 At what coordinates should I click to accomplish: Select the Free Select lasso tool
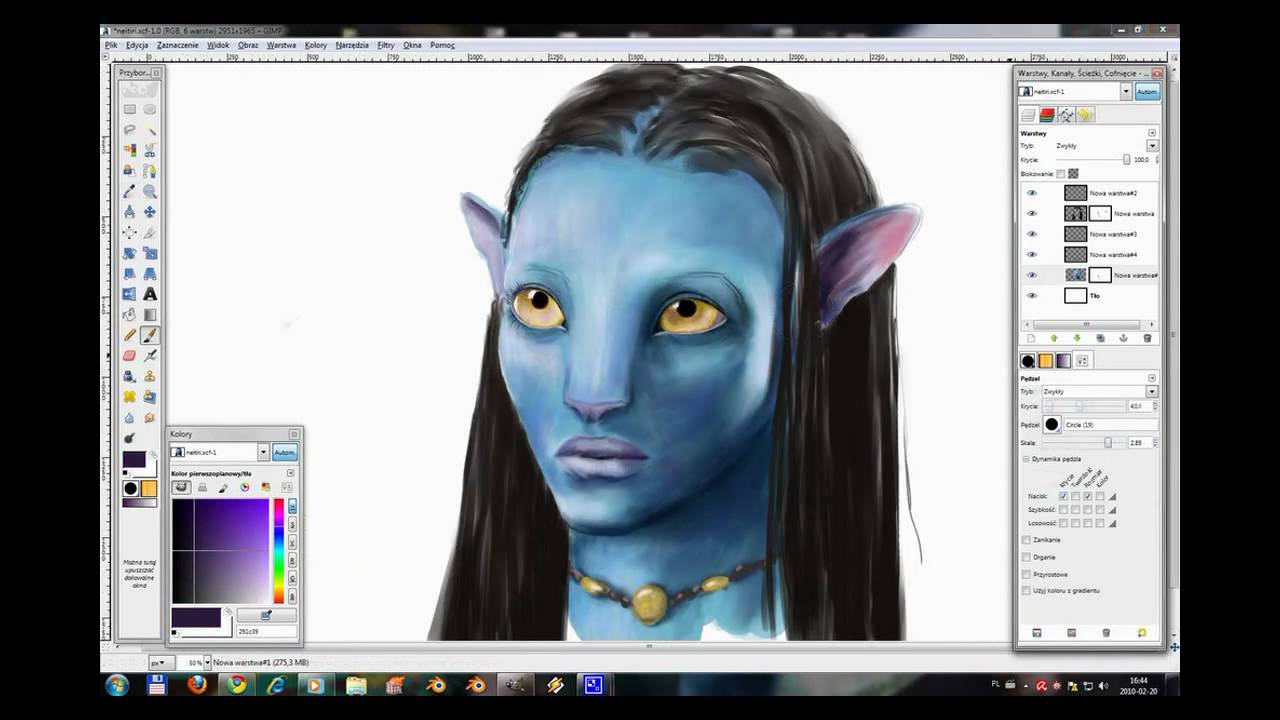tap(129, 130)
